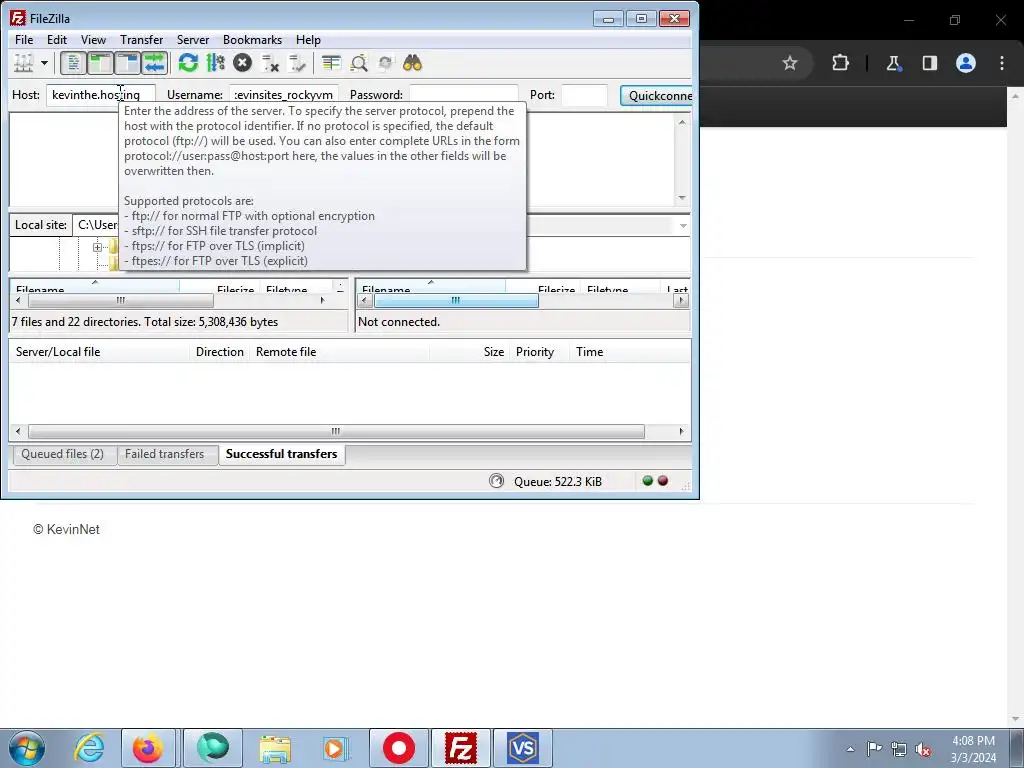Toggle remote directory tree display

(127, 63)
